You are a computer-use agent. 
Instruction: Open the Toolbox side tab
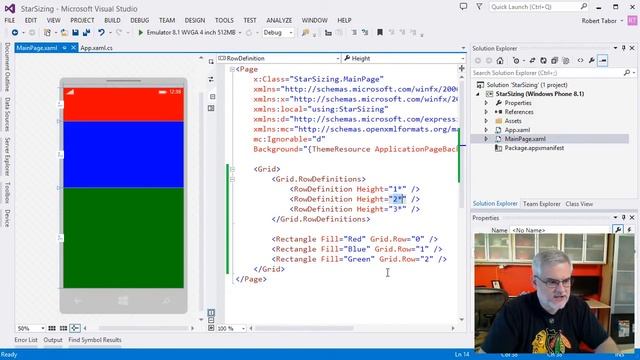tap(7, 192)
